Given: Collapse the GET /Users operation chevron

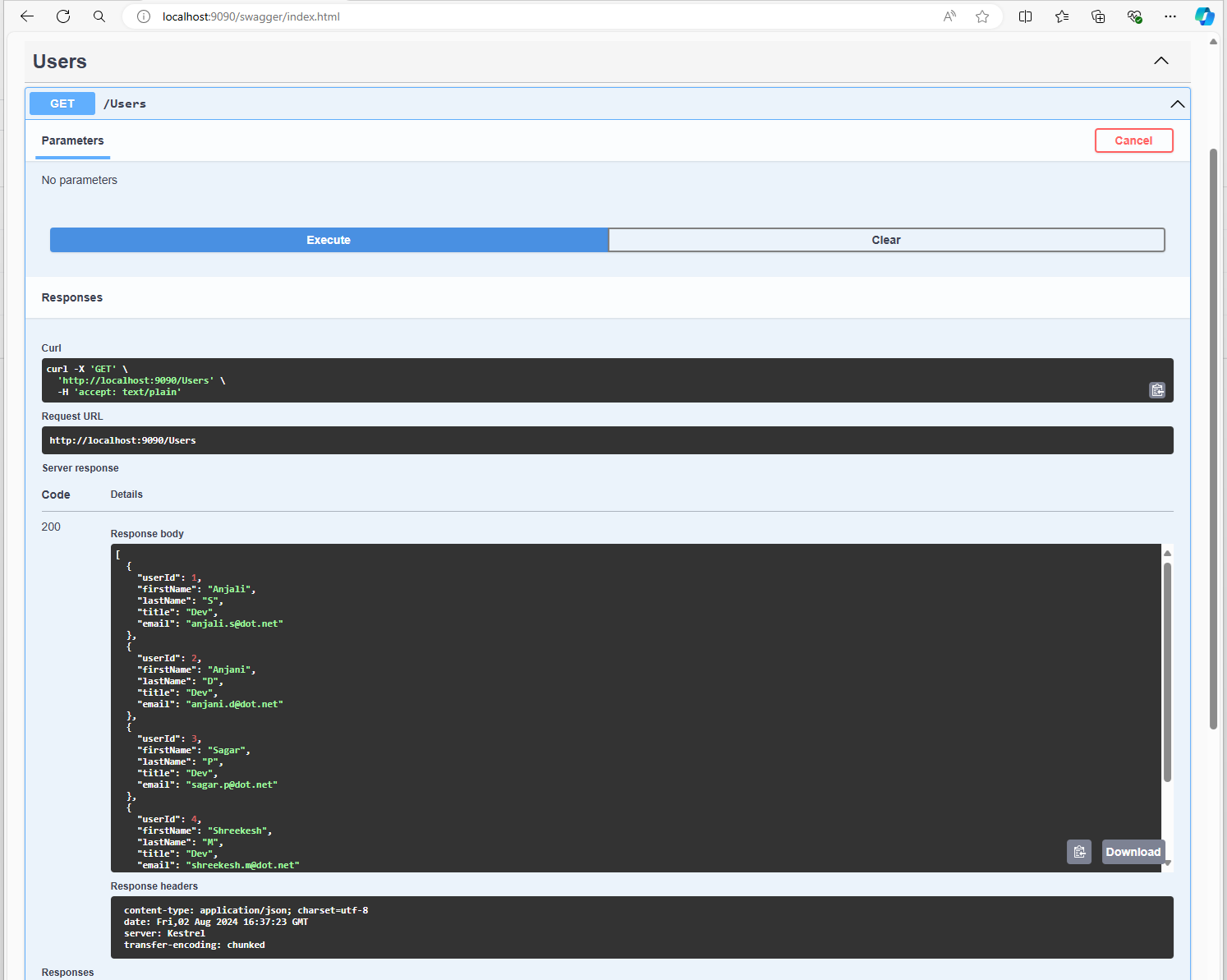Looking at the screenshot, I should pos(1178,104).
